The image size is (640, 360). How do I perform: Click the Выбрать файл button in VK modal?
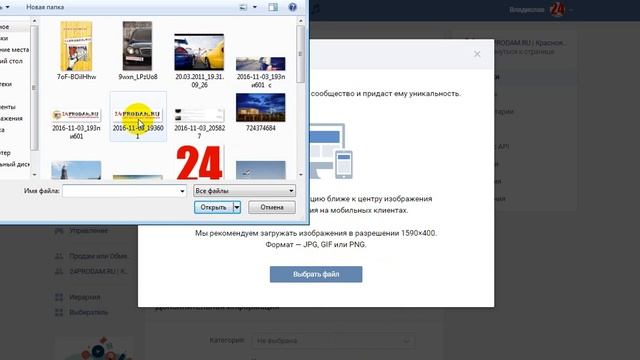click(316, 274)
